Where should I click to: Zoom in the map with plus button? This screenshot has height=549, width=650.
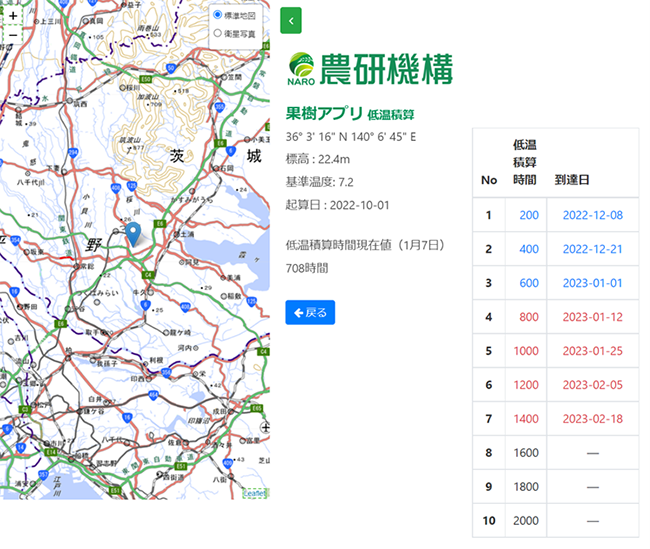(13, 16)
